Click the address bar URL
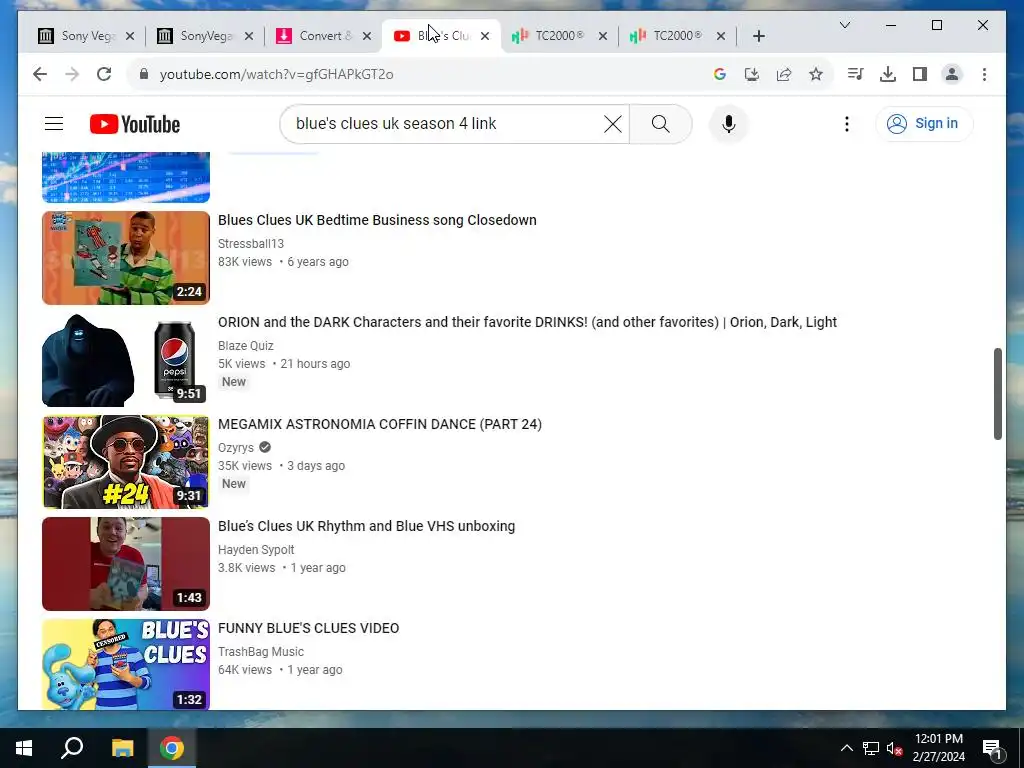 (276, 74)
